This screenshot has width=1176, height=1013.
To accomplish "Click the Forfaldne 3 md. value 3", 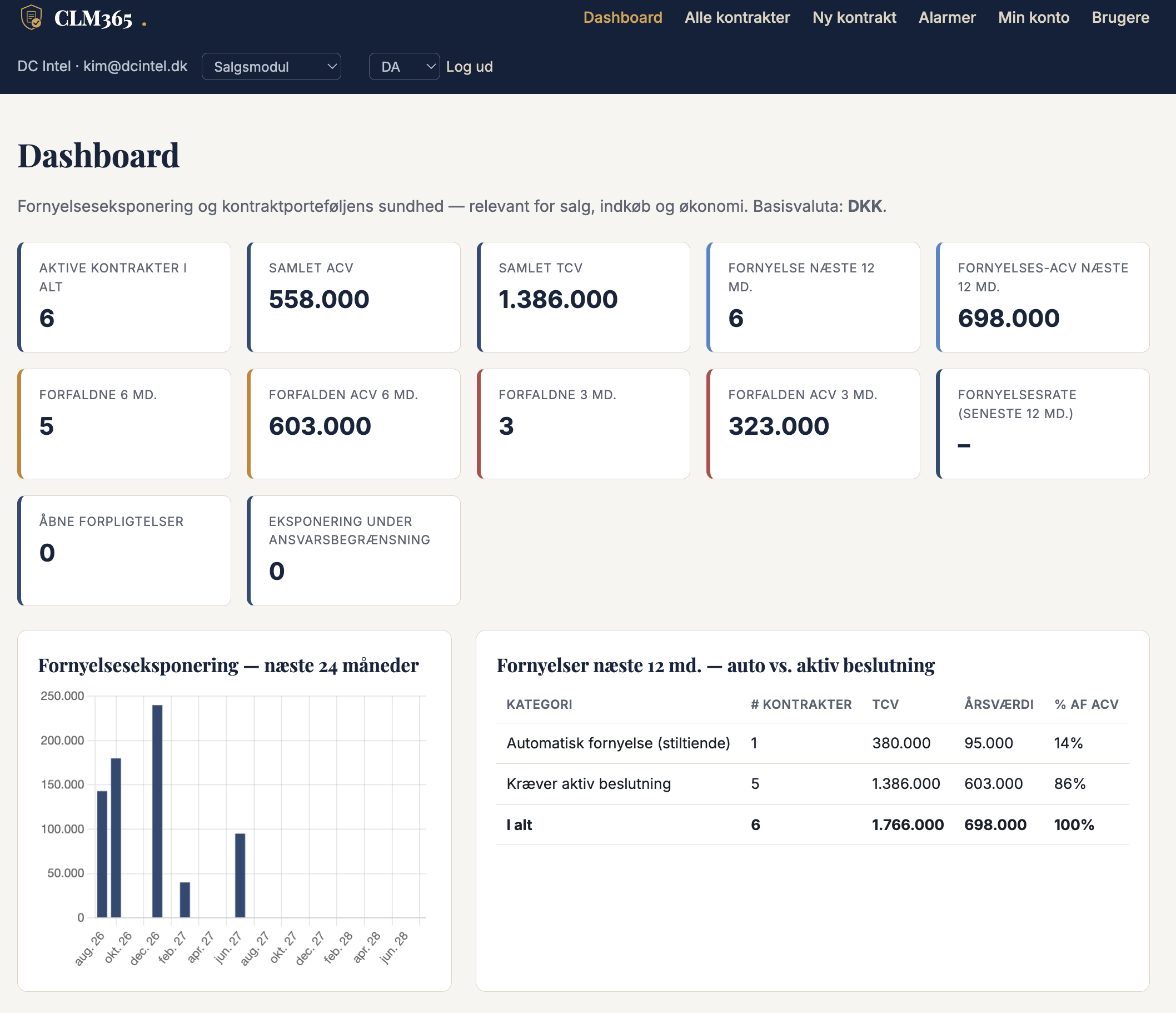I will [x=506, y=426].
